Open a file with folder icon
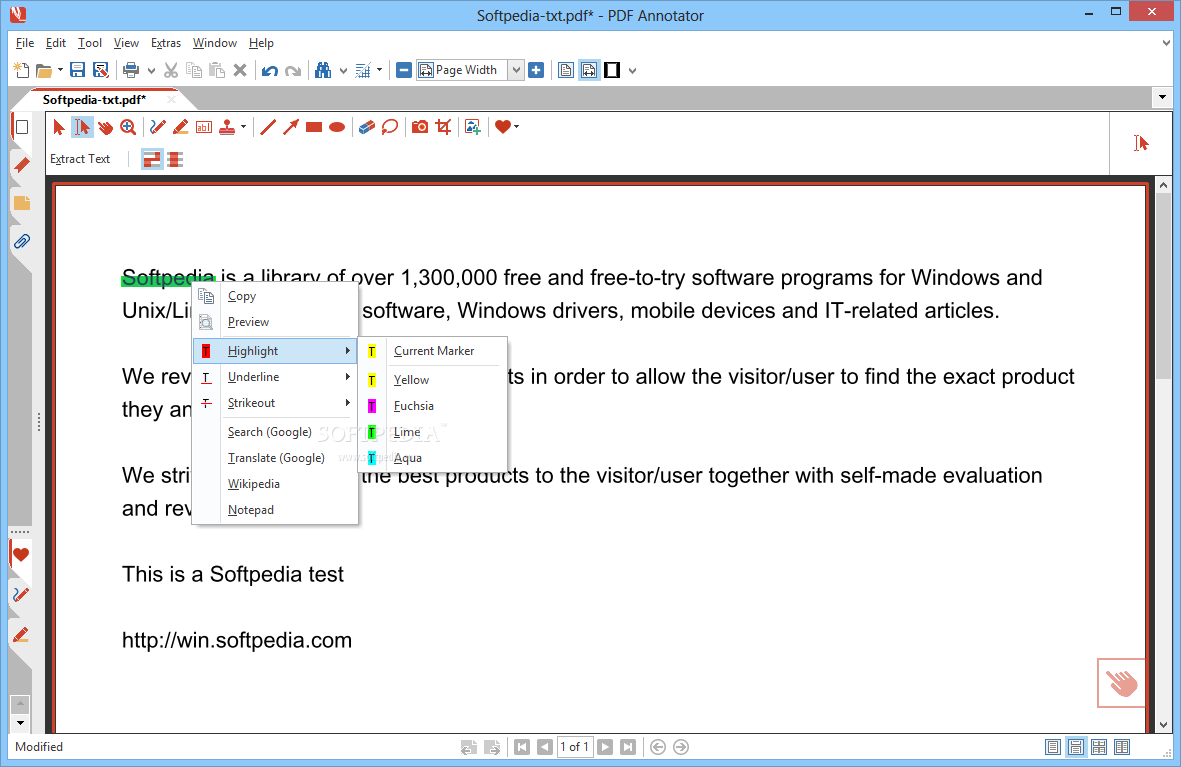 (44, 70)
